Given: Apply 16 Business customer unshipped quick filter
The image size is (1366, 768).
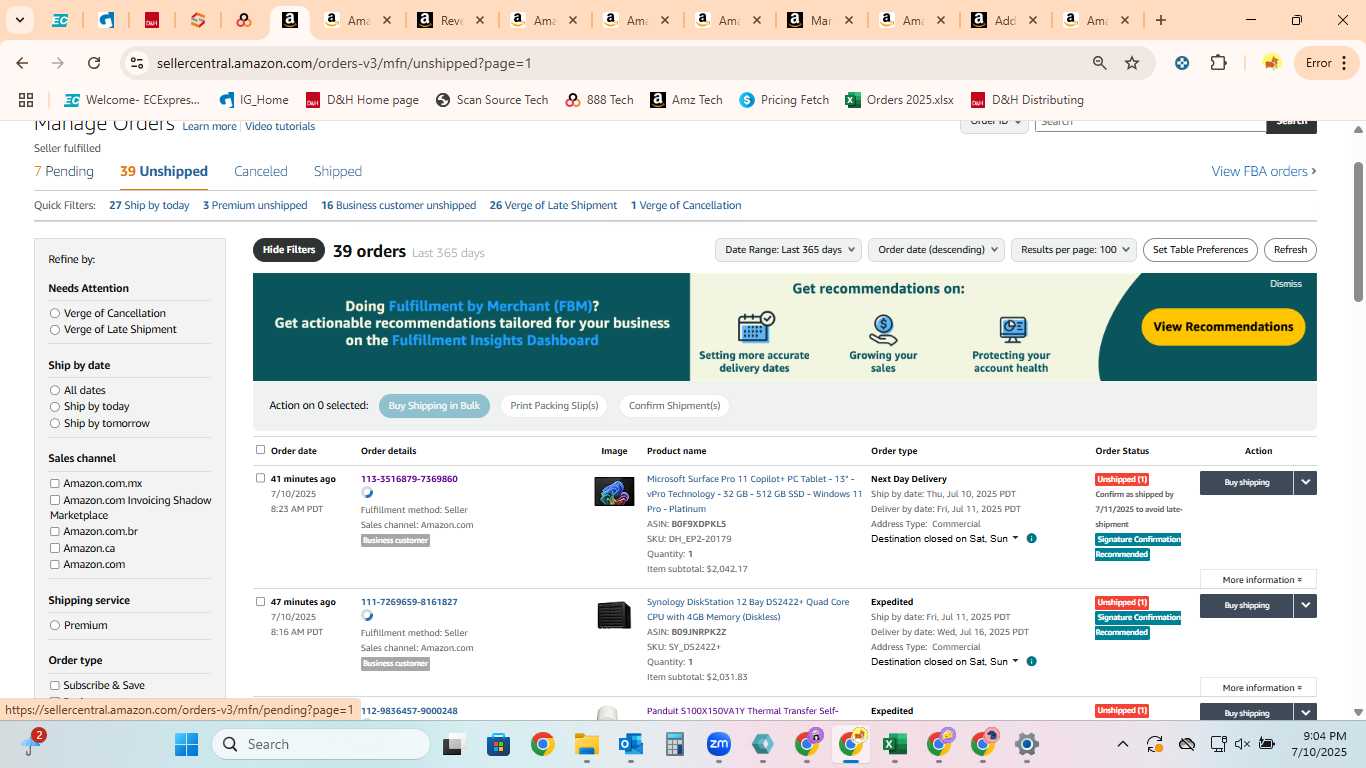Looking at the screenshot, I should pyautogui.click(x=398, y=205).
